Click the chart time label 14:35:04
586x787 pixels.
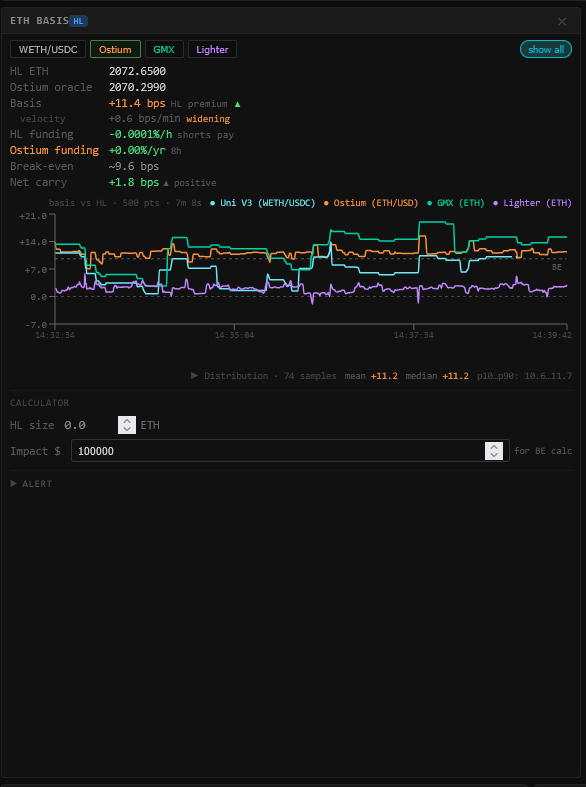tap(234, 335)
